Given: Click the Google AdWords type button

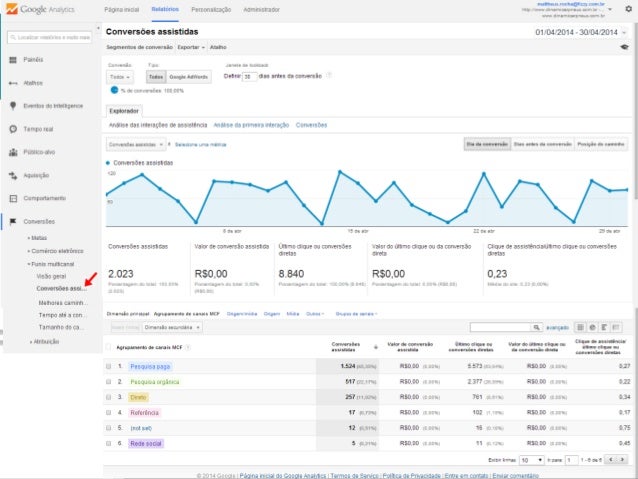Looking at the screenshot, I should click(x=189, y=76).
